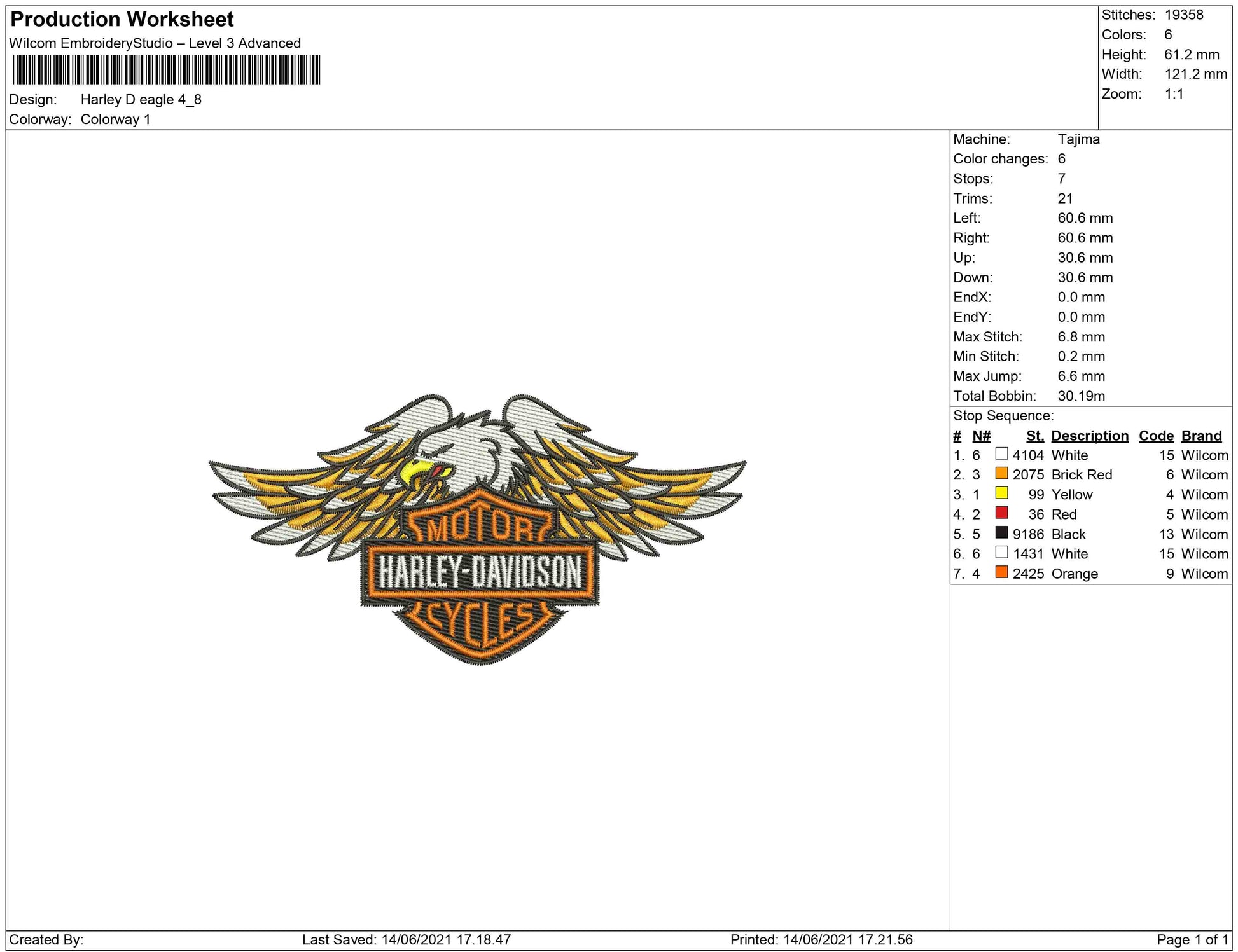
Task: Click the N# column header
Action: tap(981, 436)
